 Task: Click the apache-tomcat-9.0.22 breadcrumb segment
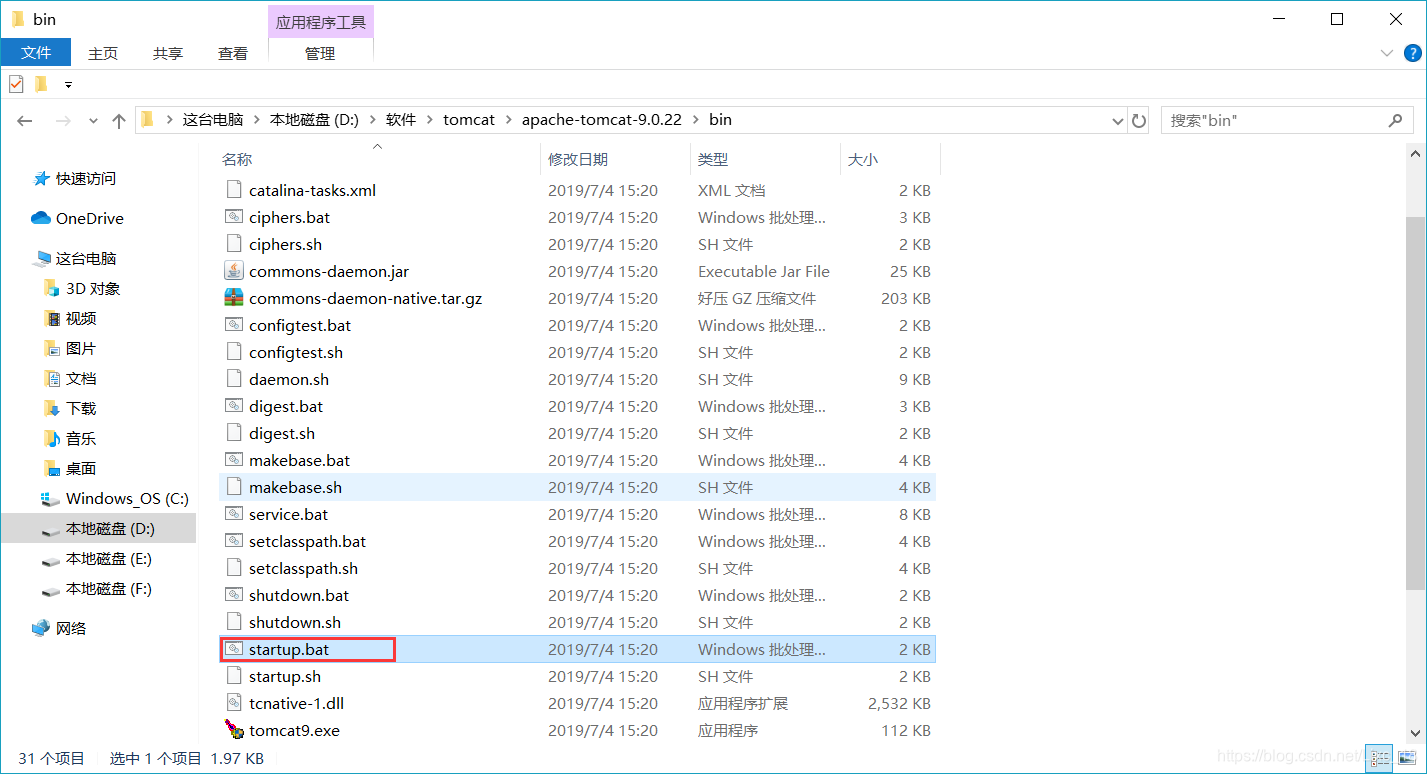[601, 120]
